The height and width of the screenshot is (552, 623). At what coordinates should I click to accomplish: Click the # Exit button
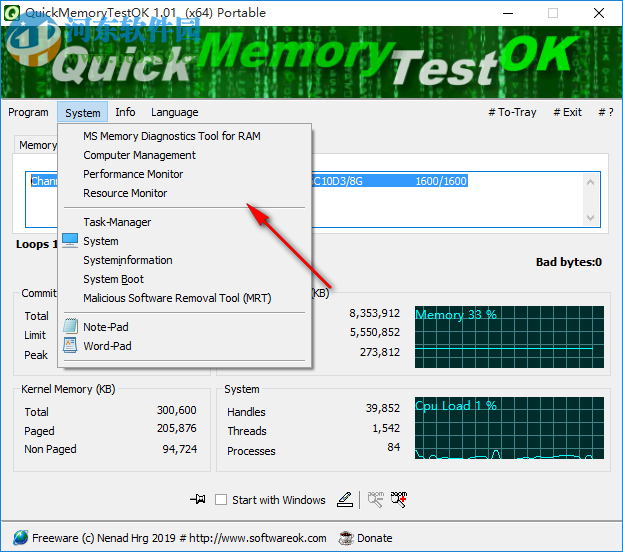(567, 112)
